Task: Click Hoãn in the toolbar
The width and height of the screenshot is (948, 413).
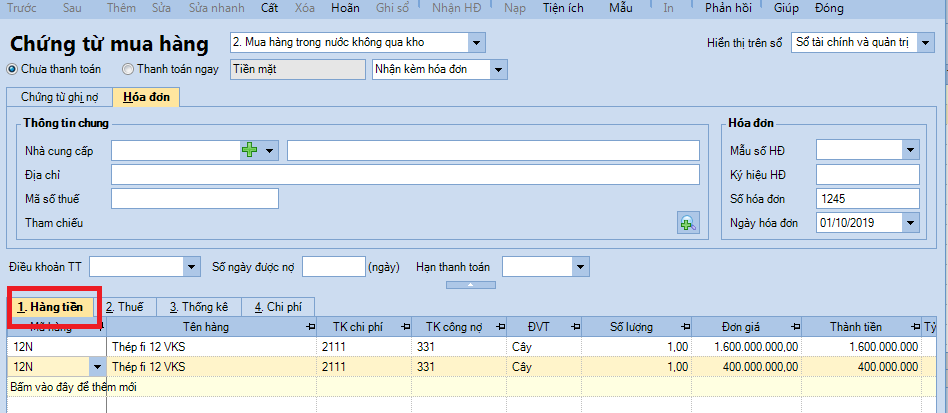Action: tap(345, 8)
